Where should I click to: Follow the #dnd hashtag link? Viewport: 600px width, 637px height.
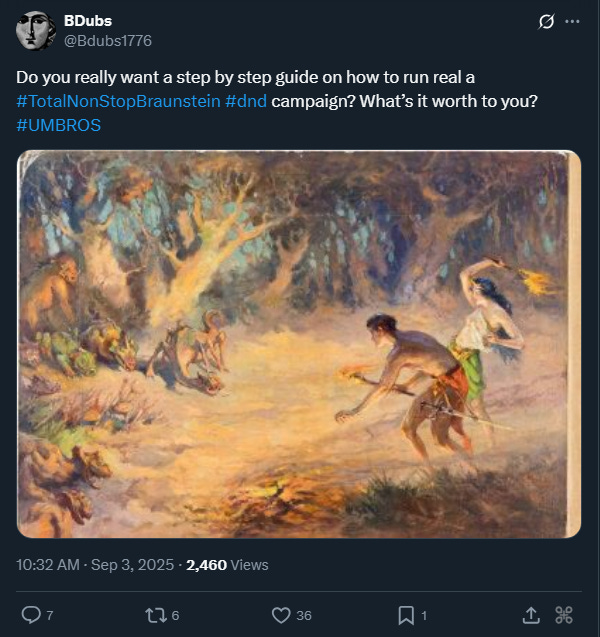(x=245, y=101)
